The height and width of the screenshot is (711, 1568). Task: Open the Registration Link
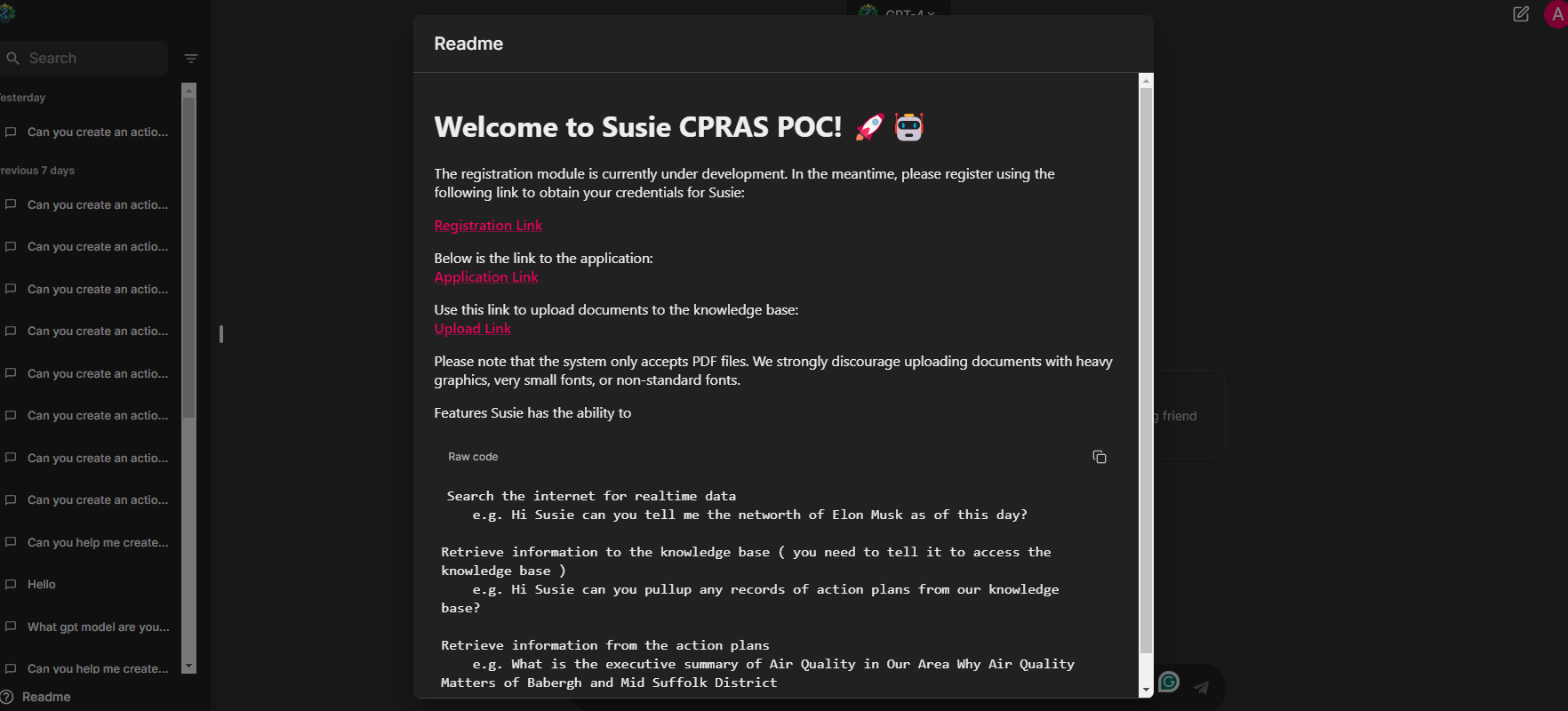click(488, 226)
